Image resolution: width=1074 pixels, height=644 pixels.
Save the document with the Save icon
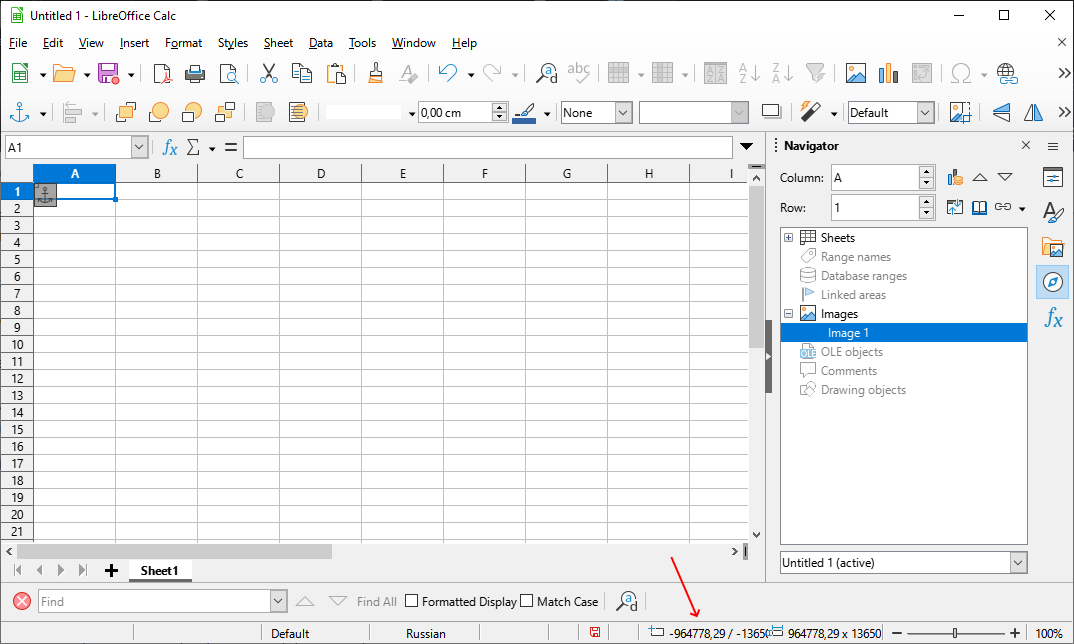[x=108, y=73]
